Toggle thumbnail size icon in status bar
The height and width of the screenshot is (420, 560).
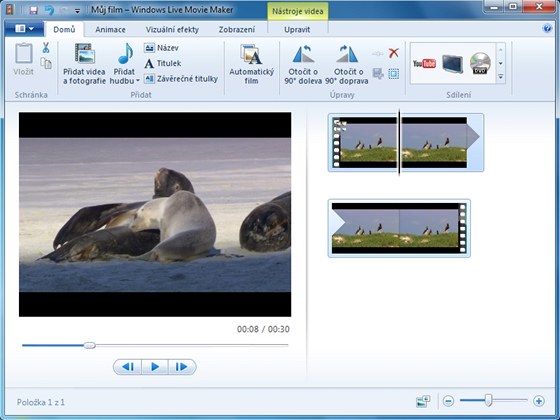point(423,401)
